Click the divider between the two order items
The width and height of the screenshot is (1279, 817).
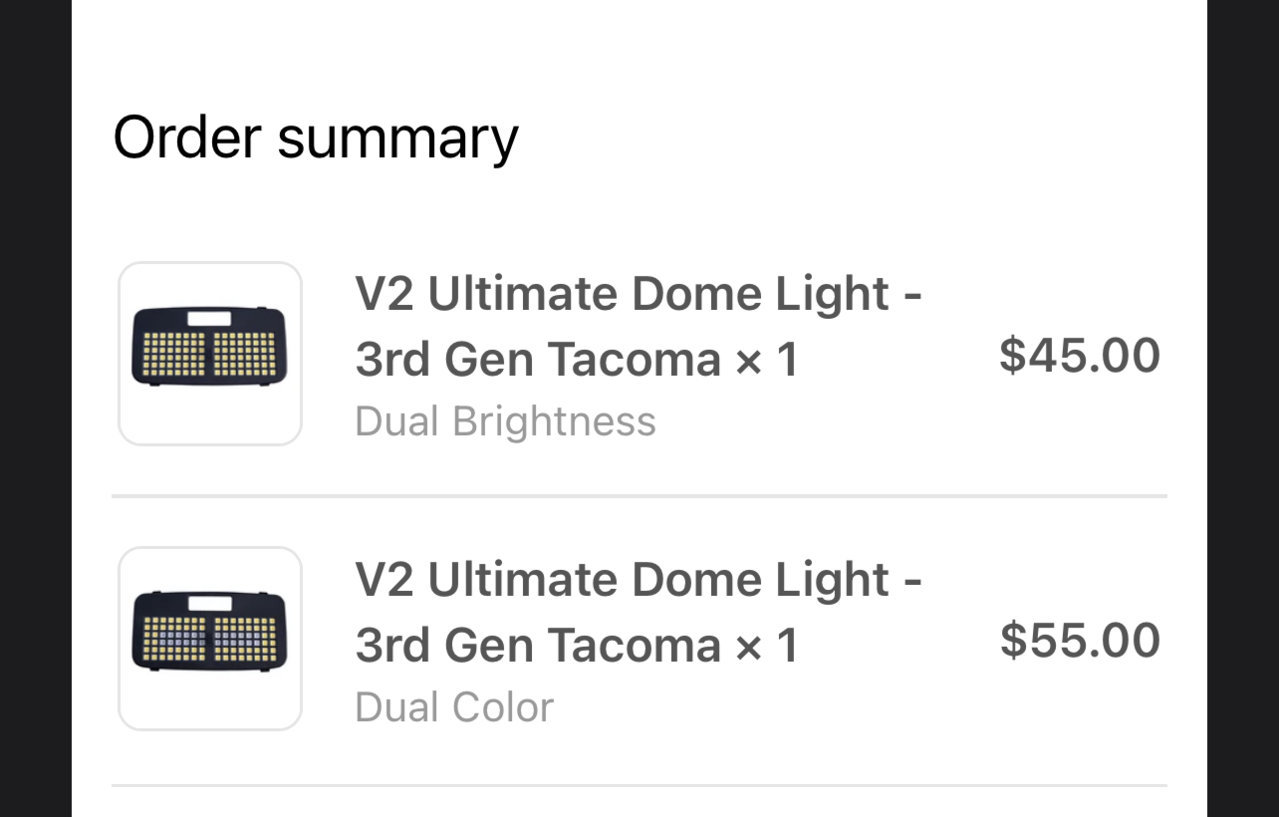pos(639,495)
